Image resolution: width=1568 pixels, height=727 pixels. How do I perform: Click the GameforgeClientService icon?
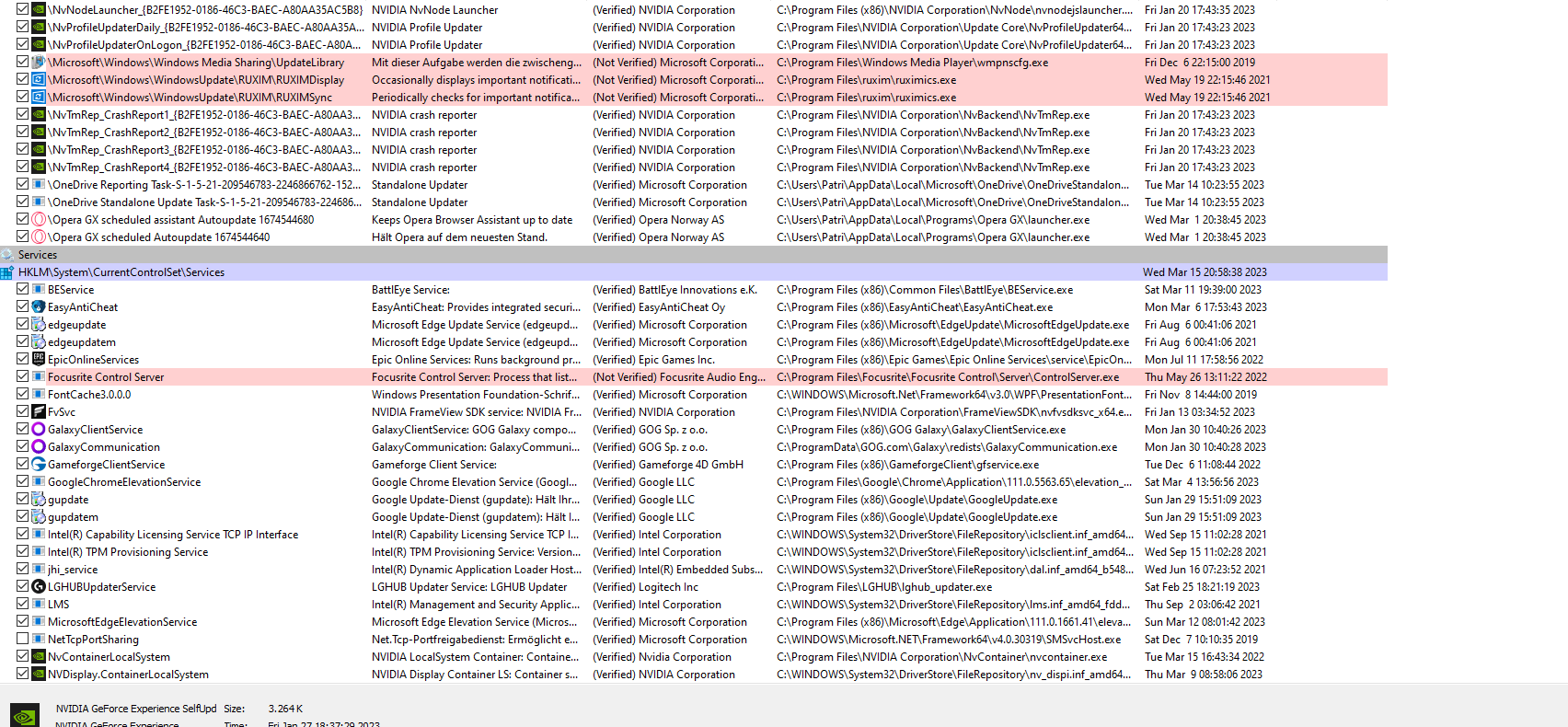pyautogui.click(x=39, y=465)
